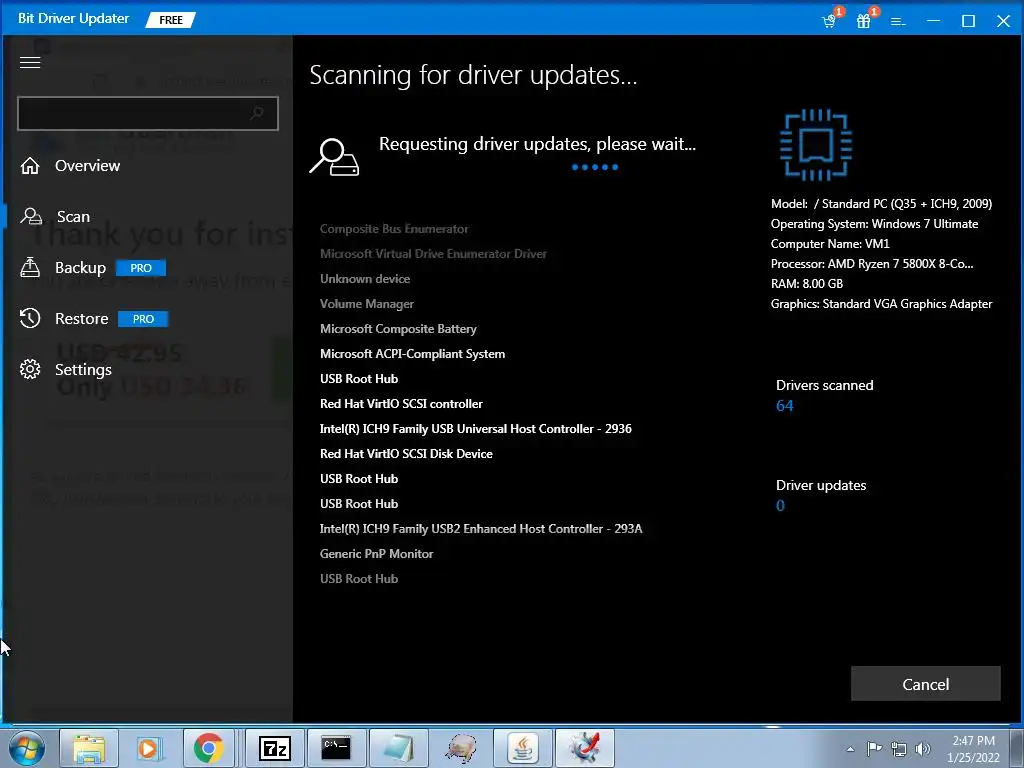Open the taskbar clock and date

(x=973, y=749)
